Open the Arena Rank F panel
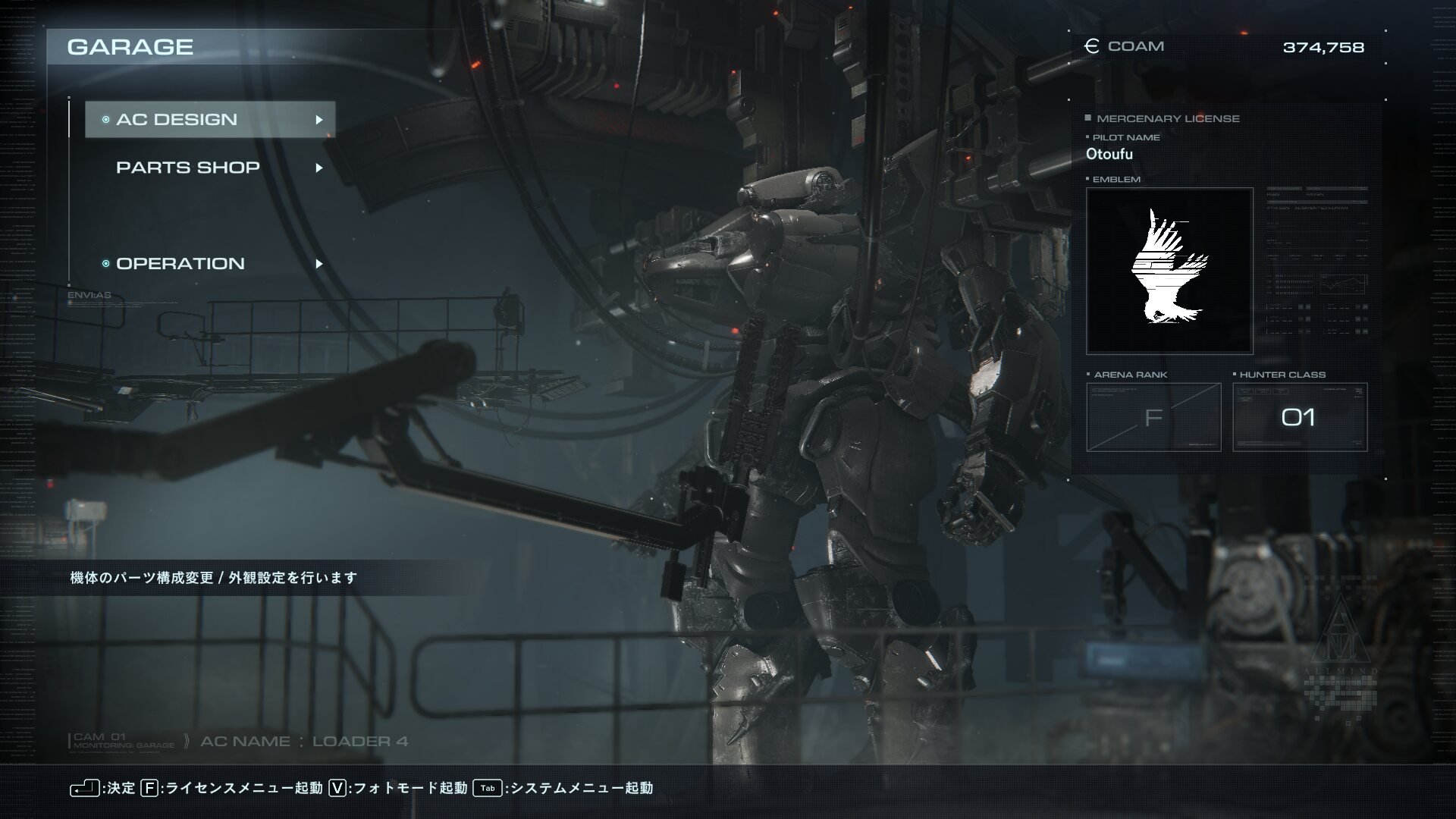Viewport: 1456px width, 819px height. 1153,417
